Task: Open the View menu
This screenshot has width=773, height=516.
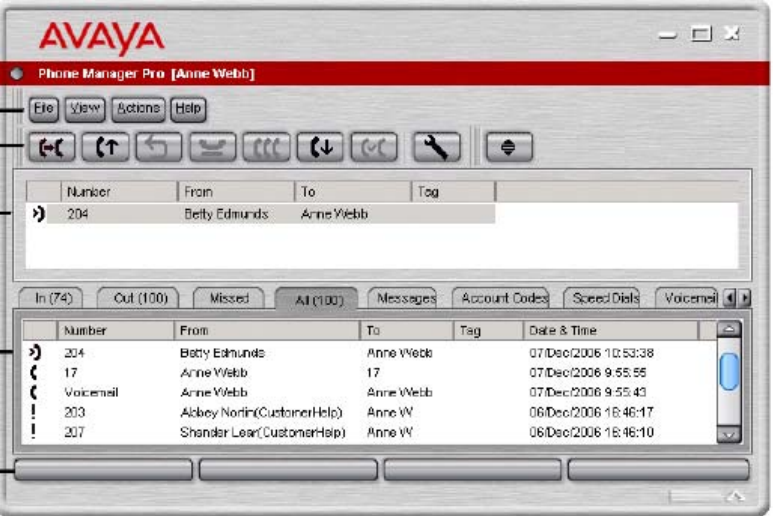Action: tap(85, 108)
